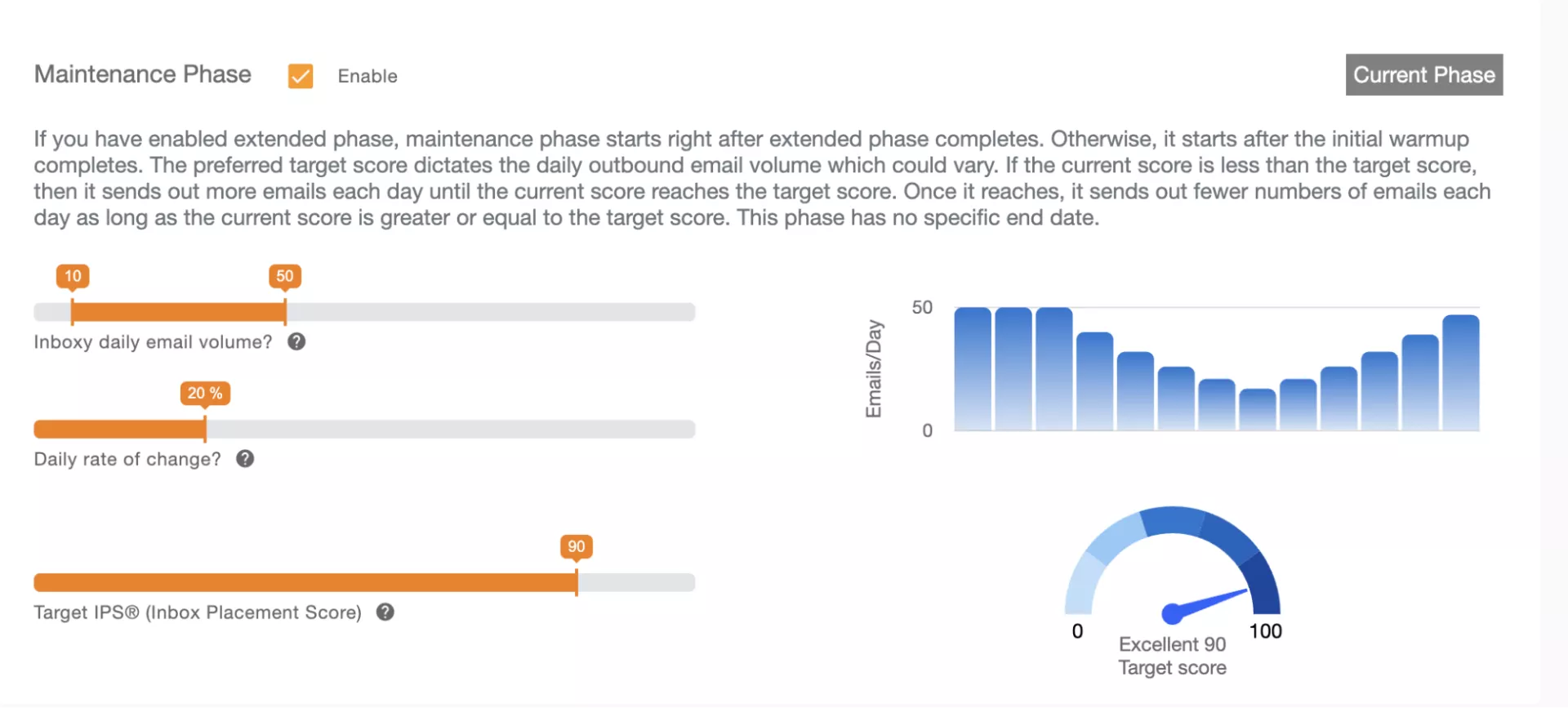This screenshot has width=1568, height=708.
Task: Click the last bar in Emails/Day chart
Action: click(x=1460, y=373)
